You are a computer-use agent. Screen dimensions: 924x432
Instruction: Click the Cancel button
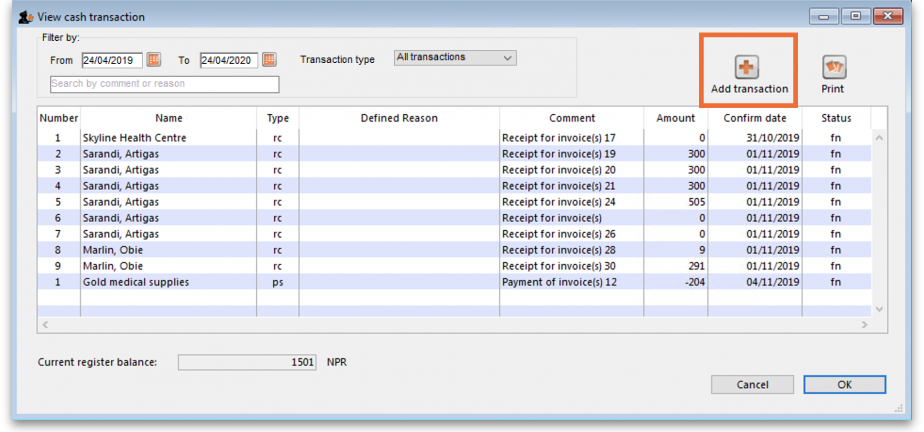[x=753, y=385]
